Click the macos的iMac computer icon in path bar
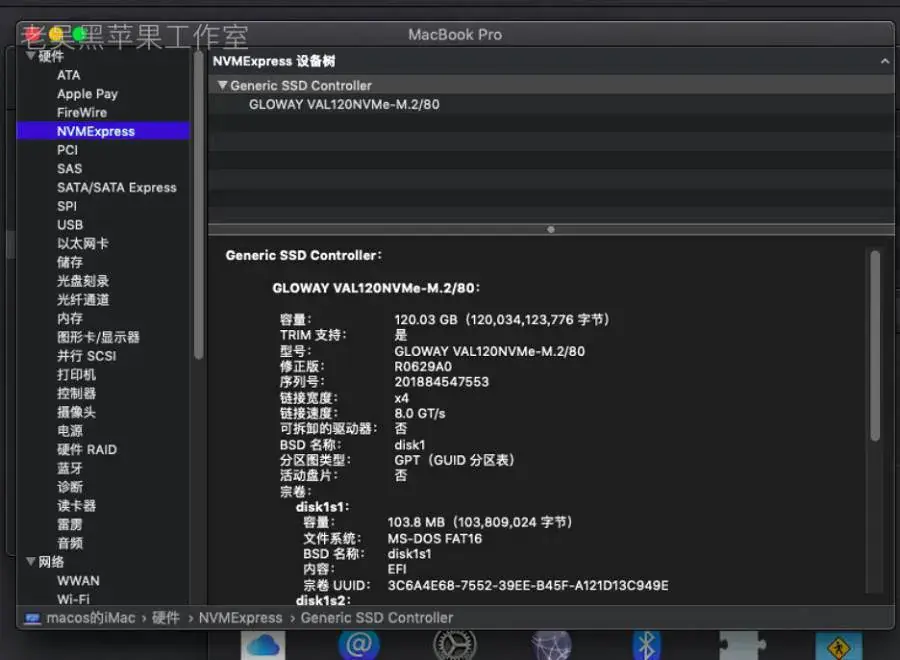This screenshot has width=900, height=660. tap(33, 618)
